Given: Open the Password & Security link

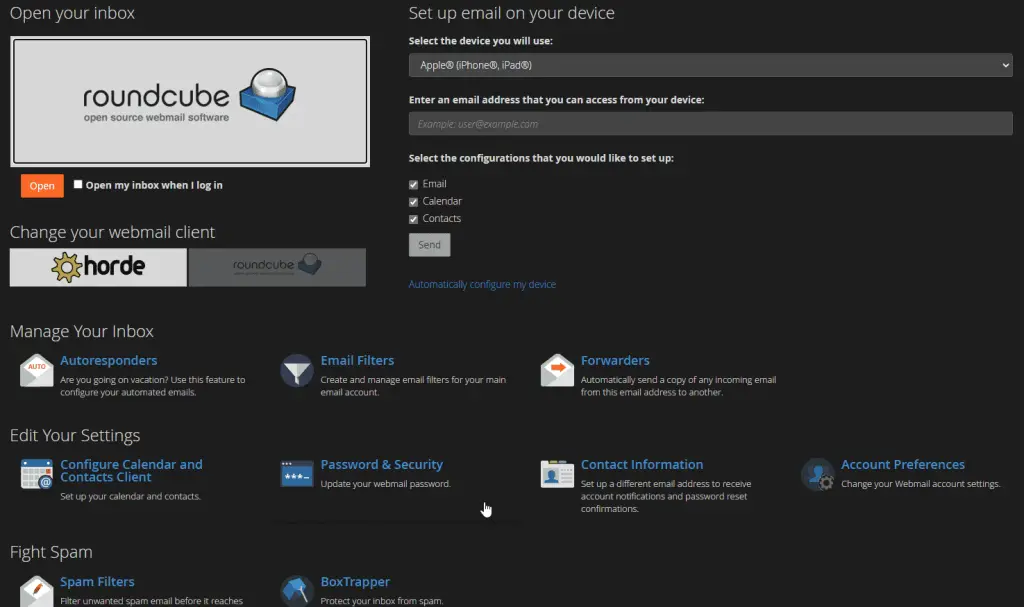Looking at the screenshot, I should [381, 465].
